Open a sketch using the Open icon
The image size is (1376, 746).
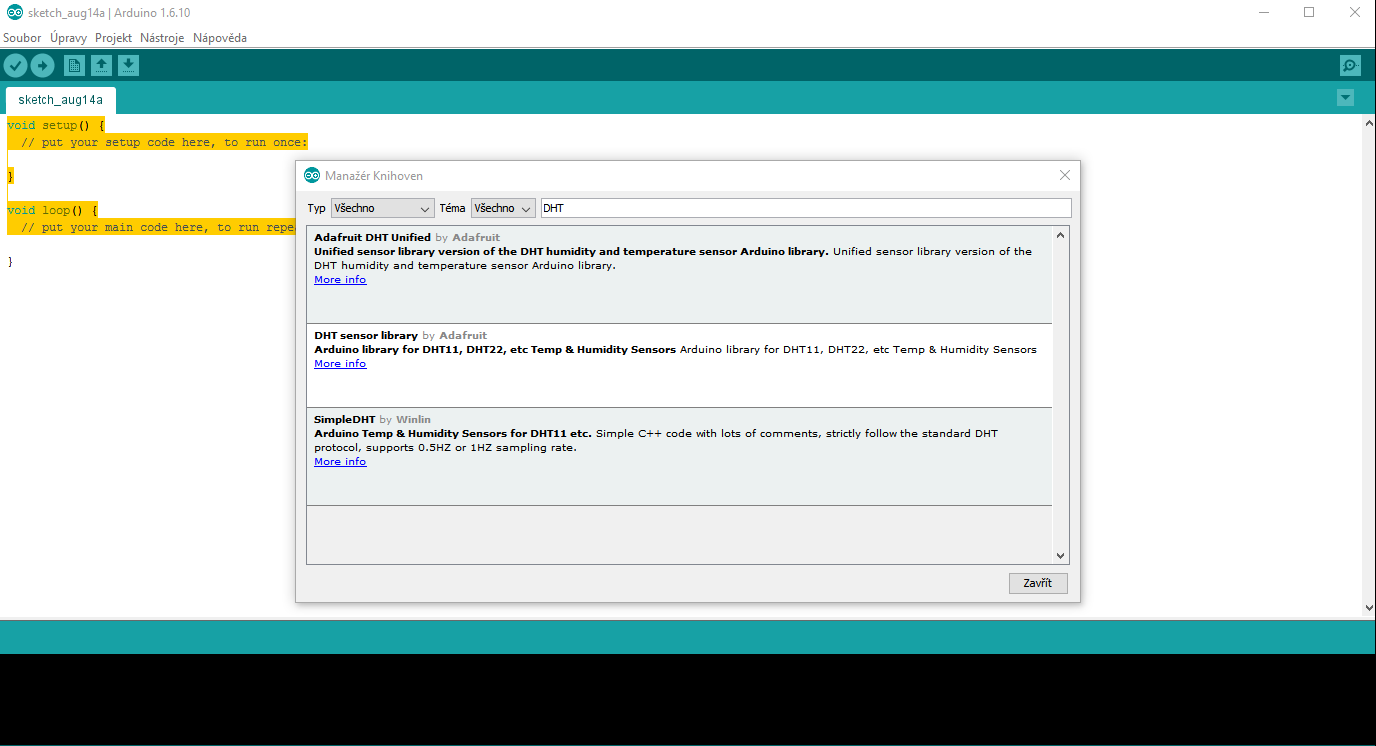tap(101, 65)
